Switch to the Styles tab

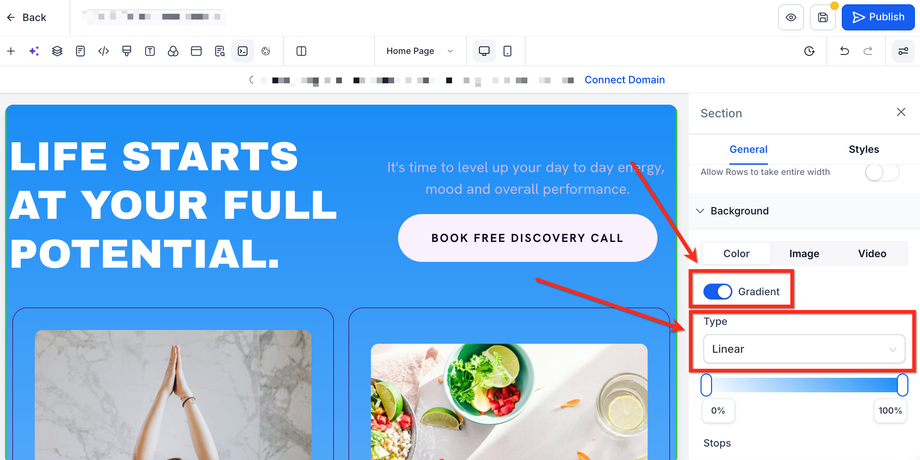point(864,150)
